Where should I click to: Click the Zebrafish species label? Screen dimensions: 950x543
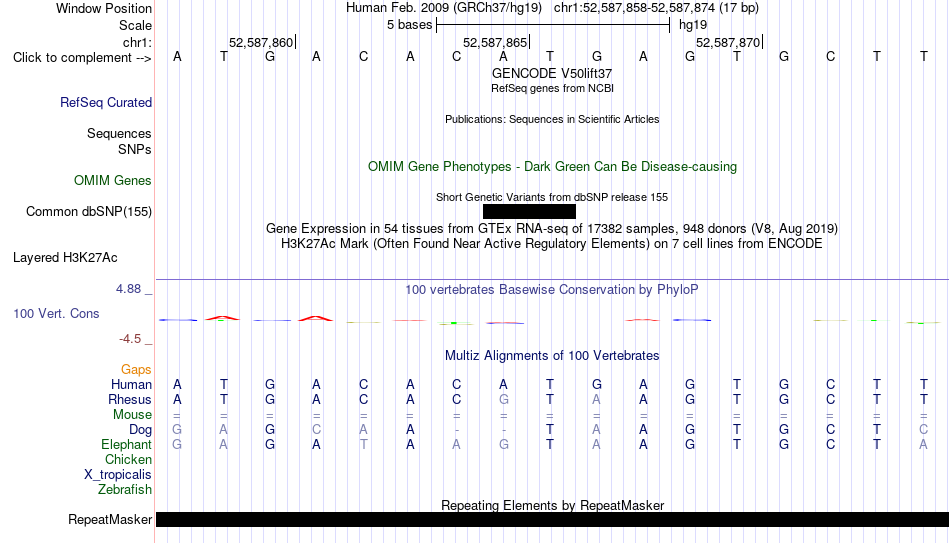pyautogui.click(x=125, y=490)
